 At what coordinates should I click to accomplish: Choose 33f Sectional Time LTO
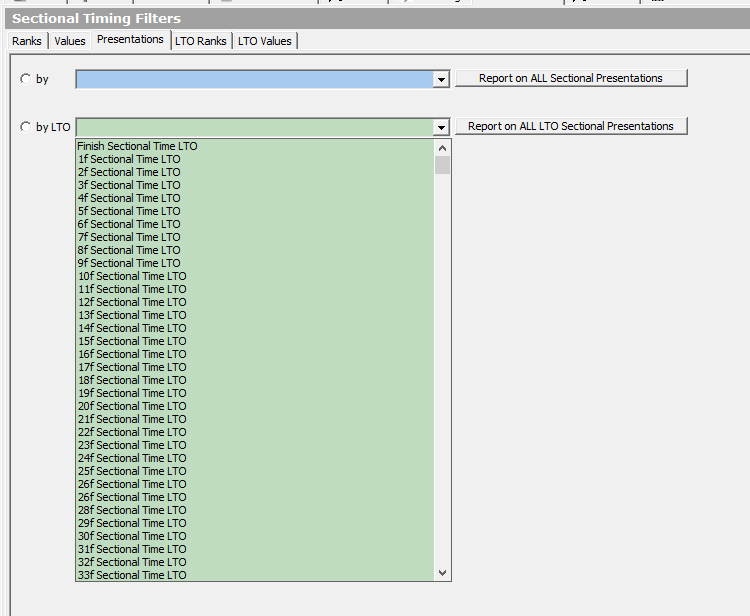(255, 575)
